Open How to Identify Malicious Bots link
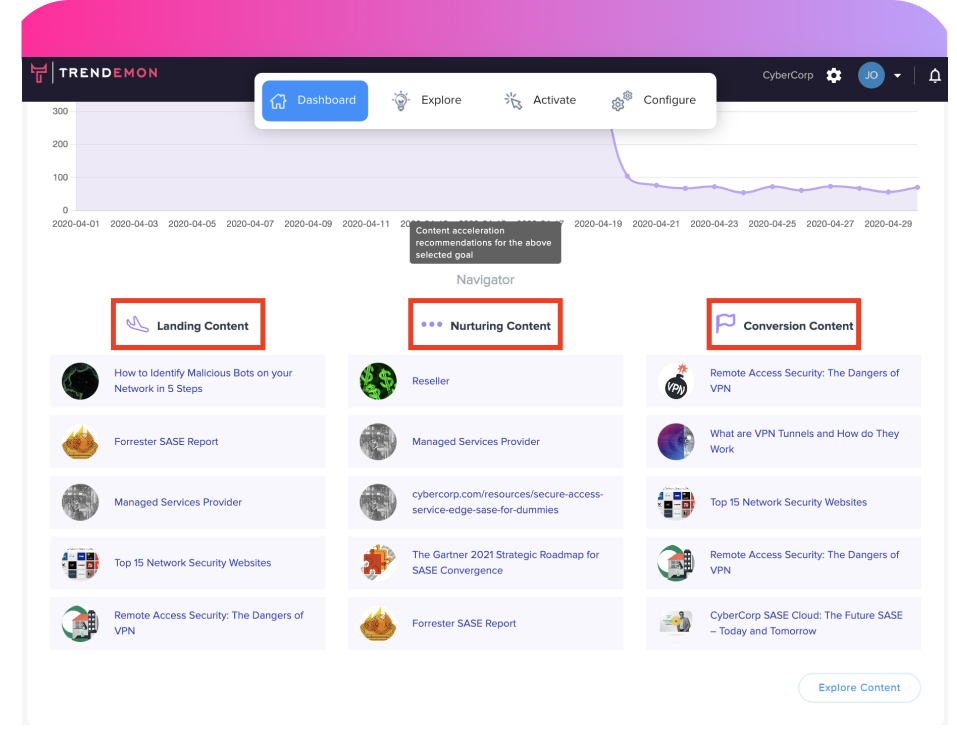Image resolution: width=957 pixels, height=736 pixels. point(203,381)
